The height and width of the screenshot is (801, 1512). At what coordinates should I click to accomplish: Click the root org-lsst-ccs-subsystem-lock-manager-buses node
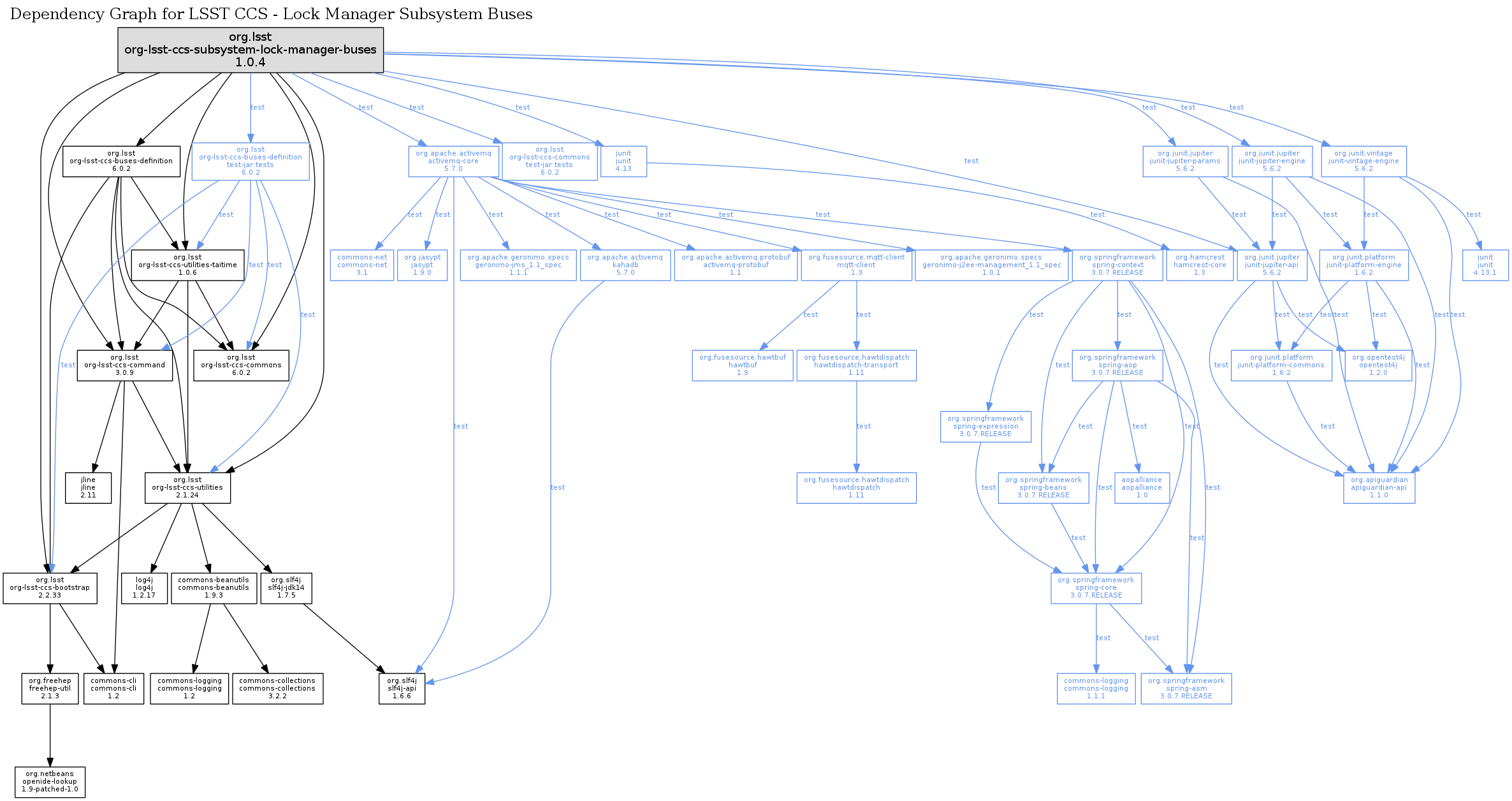pyautogui.click(x=251, y=50)
